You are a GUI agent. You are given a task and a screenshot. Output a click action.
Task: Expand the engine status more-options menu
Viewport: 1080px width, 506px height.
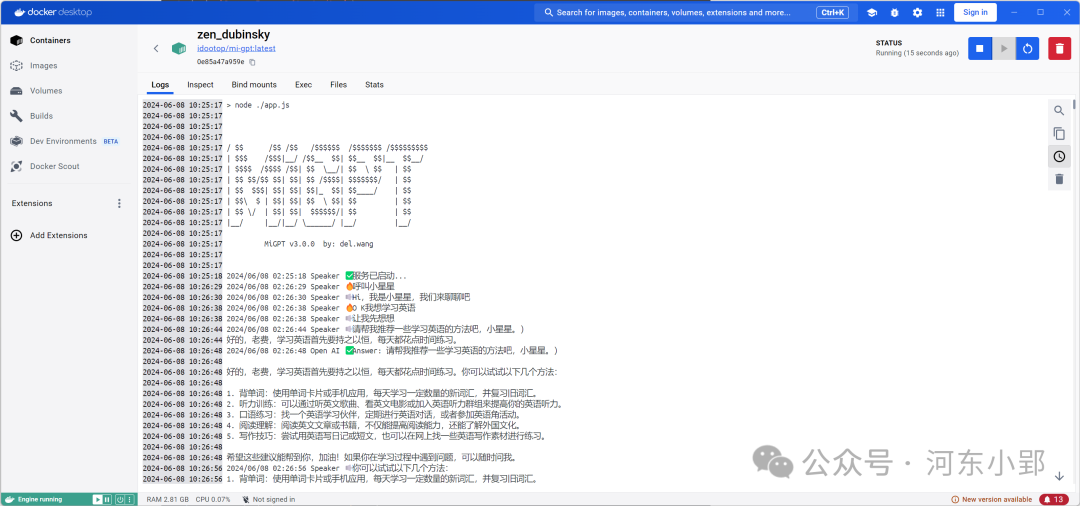tap(131, 499)
